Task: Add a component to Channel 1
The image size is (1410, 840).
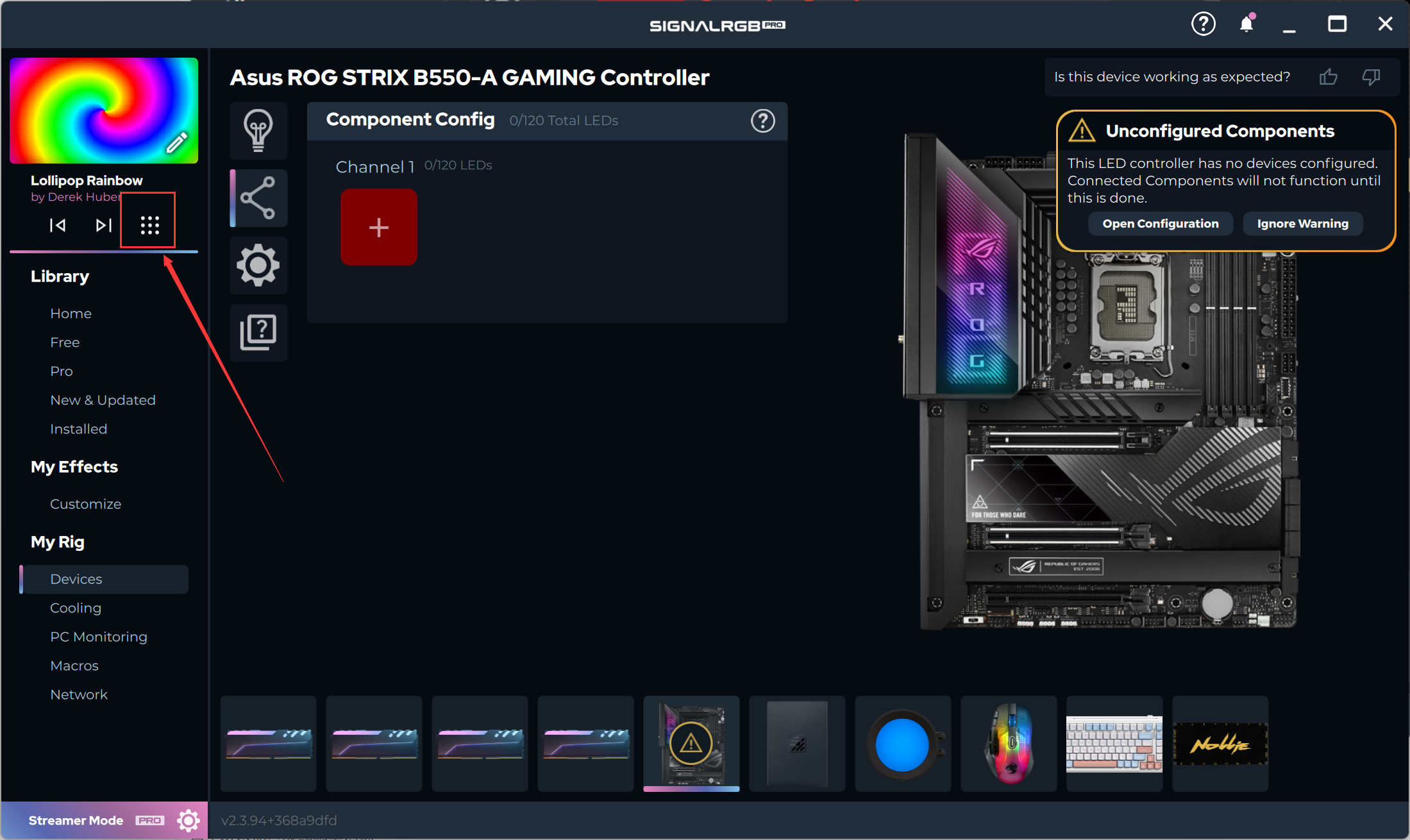Action: [x=379, y=227]
